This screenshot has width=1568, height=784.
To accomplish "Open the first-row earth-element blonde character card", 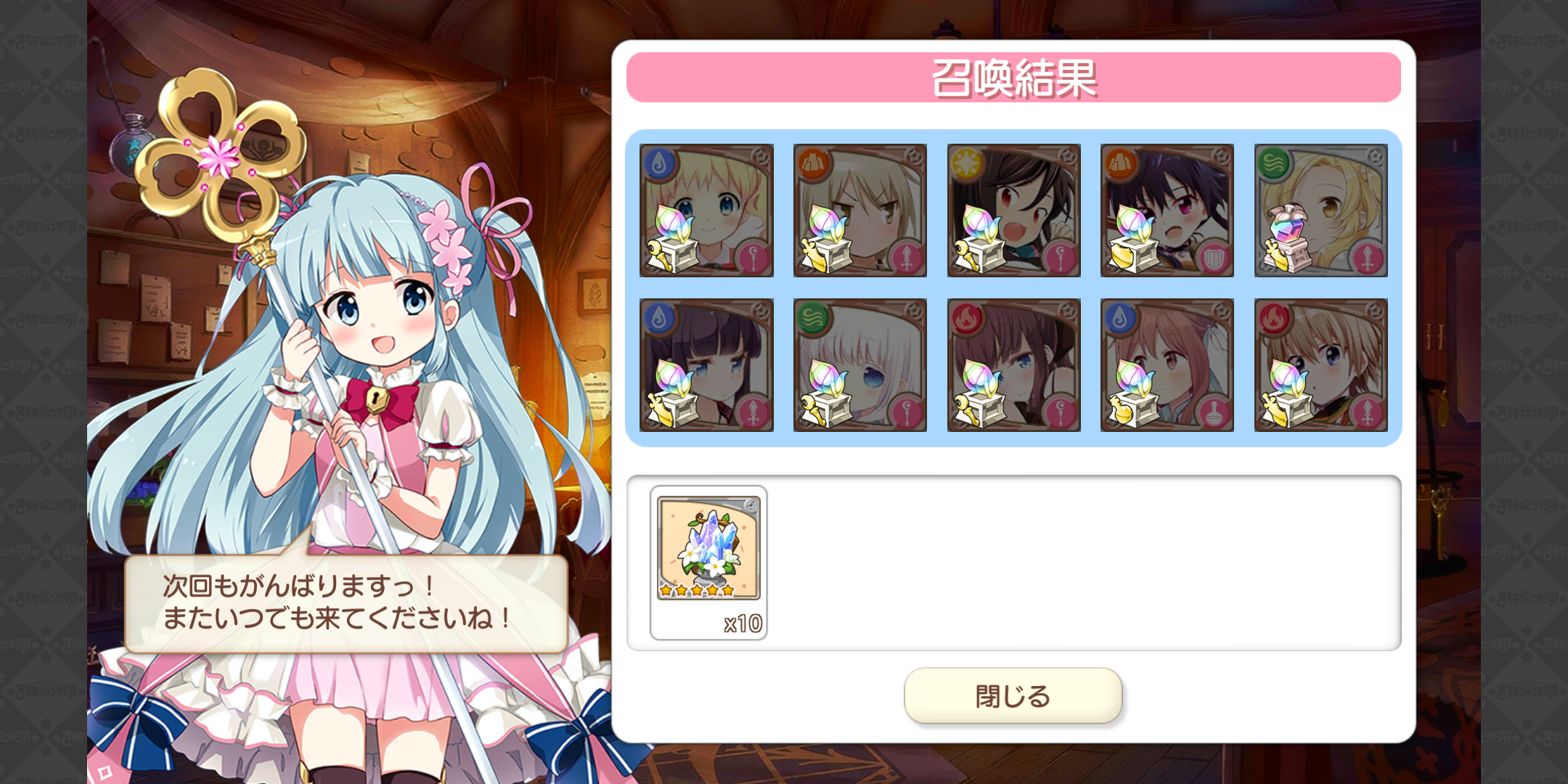I will 860,211.
